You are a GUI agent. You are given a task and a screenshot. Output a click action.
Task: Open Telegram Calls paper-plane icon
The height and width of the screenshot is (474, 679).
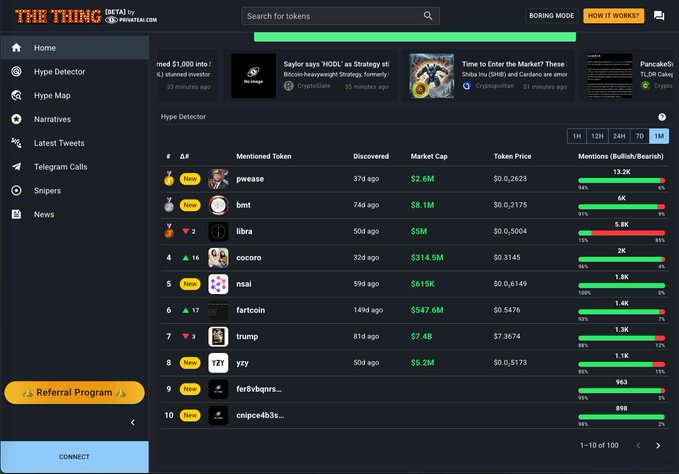[16, 167]
